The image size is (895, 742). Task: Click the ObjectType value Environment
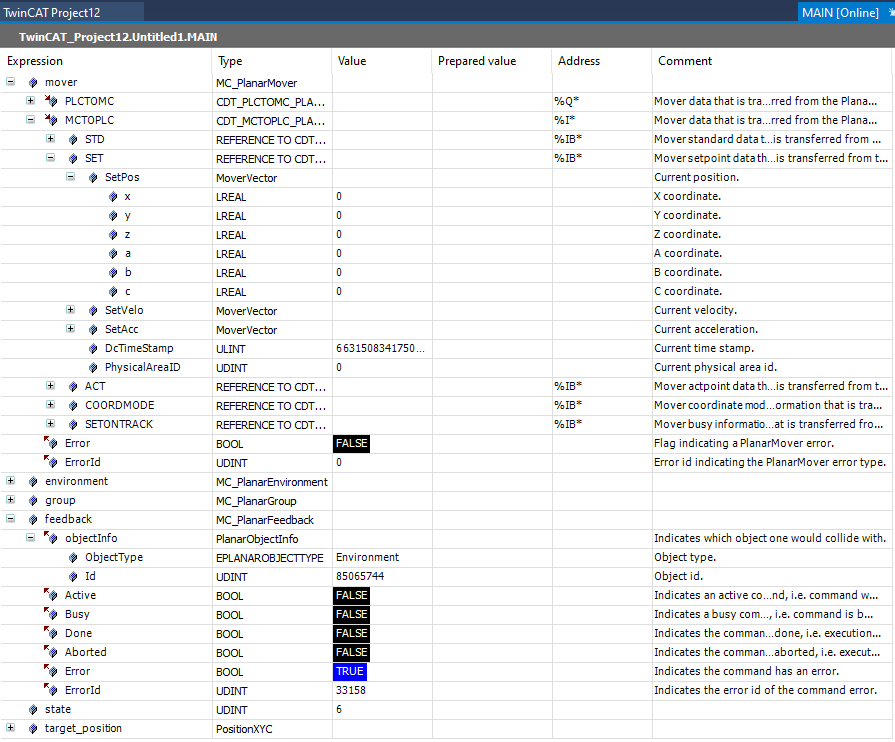367,557
